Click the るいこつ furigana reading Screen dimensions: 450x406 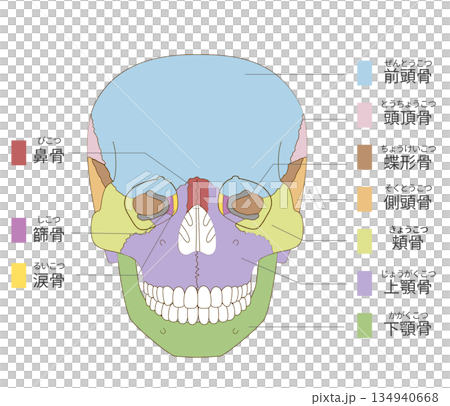tap(49, 266)
